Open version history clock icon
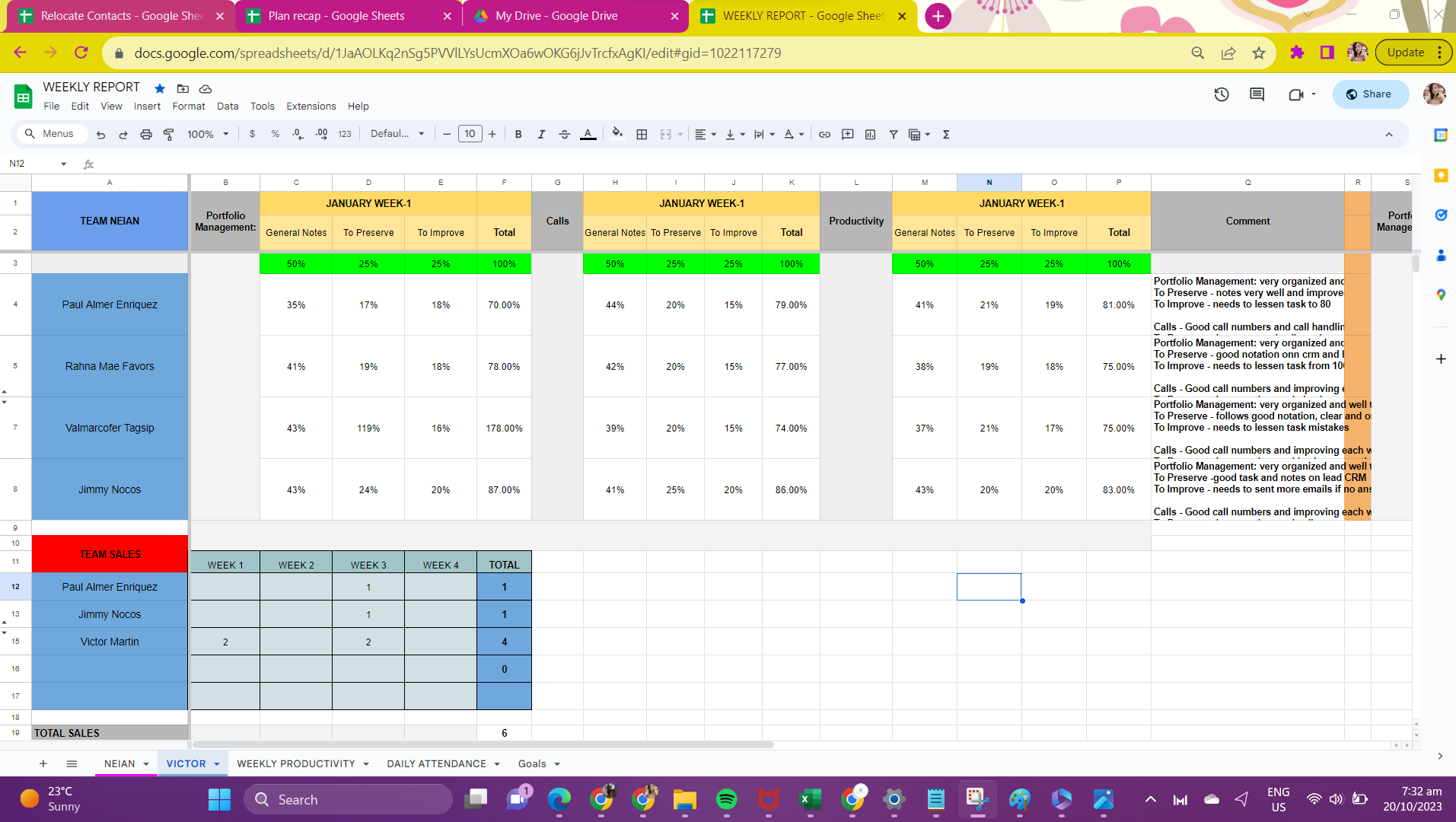The height and width of the screenshot is (822, 1456). [x=1222, y=94]
